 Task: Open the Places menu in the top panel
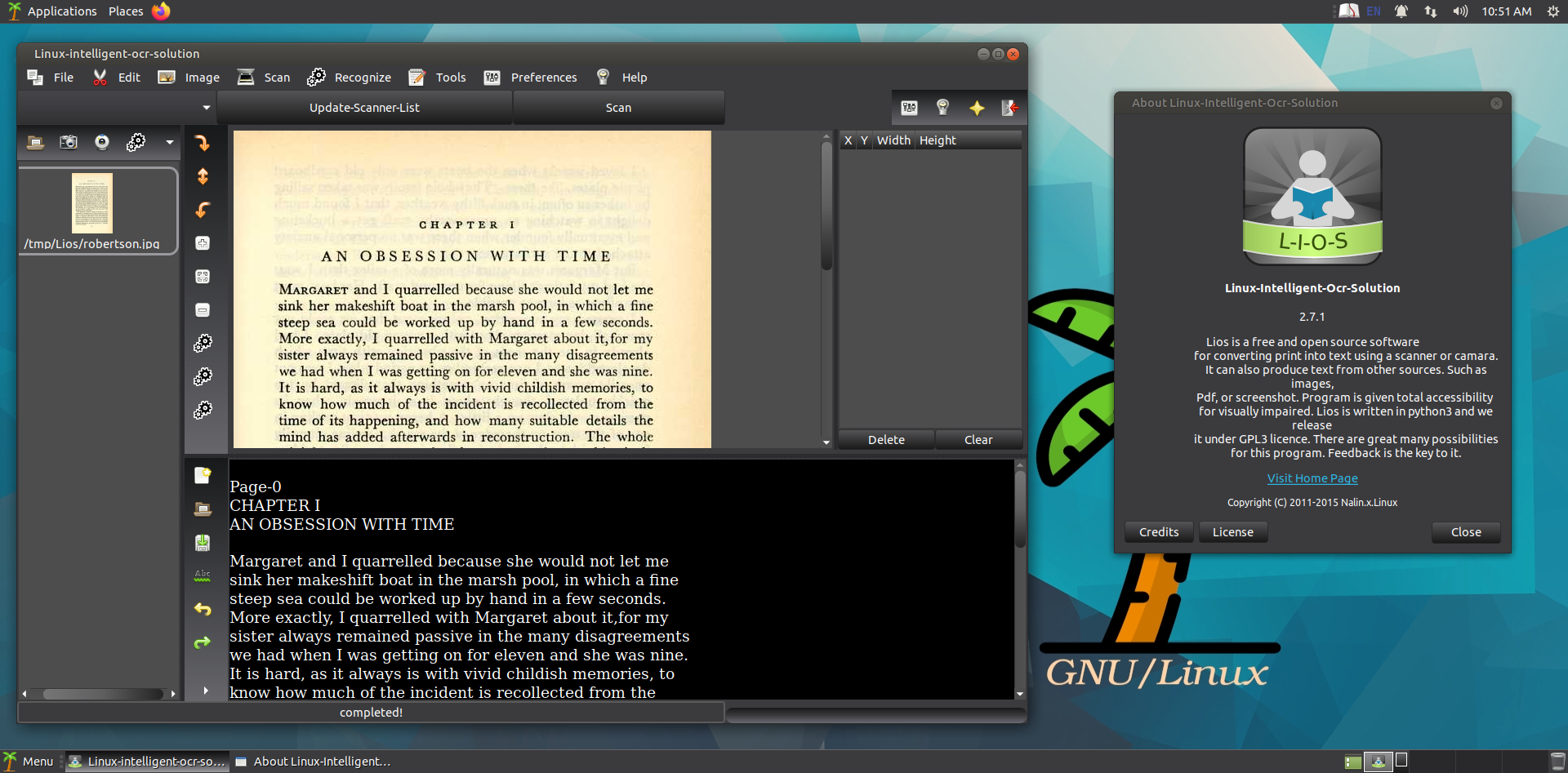tap(126, 11)
